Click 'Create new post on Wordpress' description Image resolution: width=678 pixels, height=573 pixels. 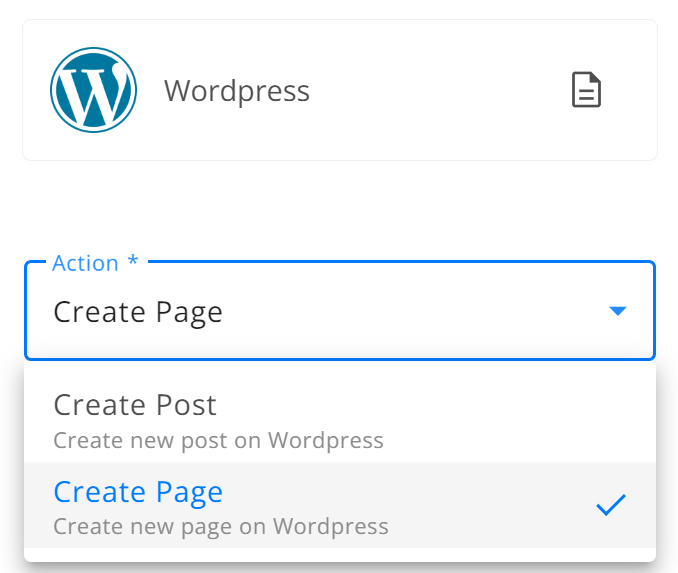pos(218,440)
